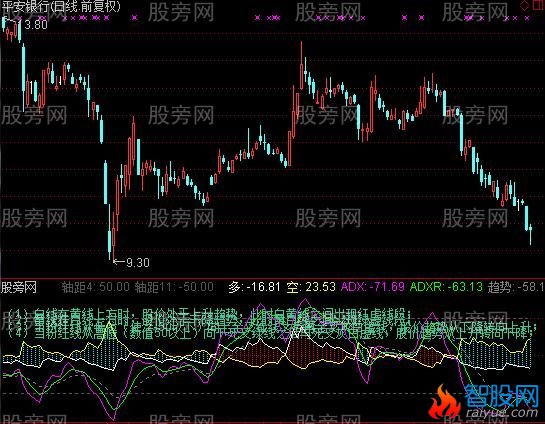Click the red diamond icon at chart corner

tap(524, 5)
